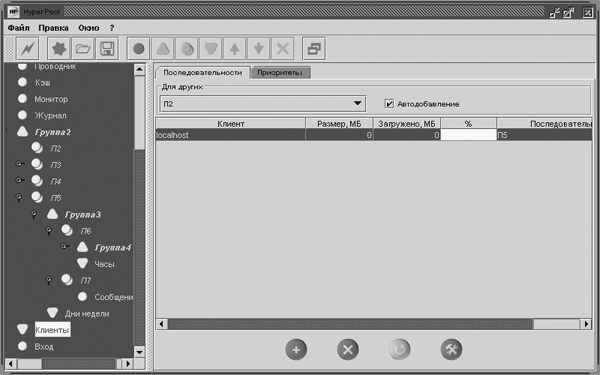Screen dimensions: 600x375
Task: Switch to the Последовательности tab
Action: point(203,73)
